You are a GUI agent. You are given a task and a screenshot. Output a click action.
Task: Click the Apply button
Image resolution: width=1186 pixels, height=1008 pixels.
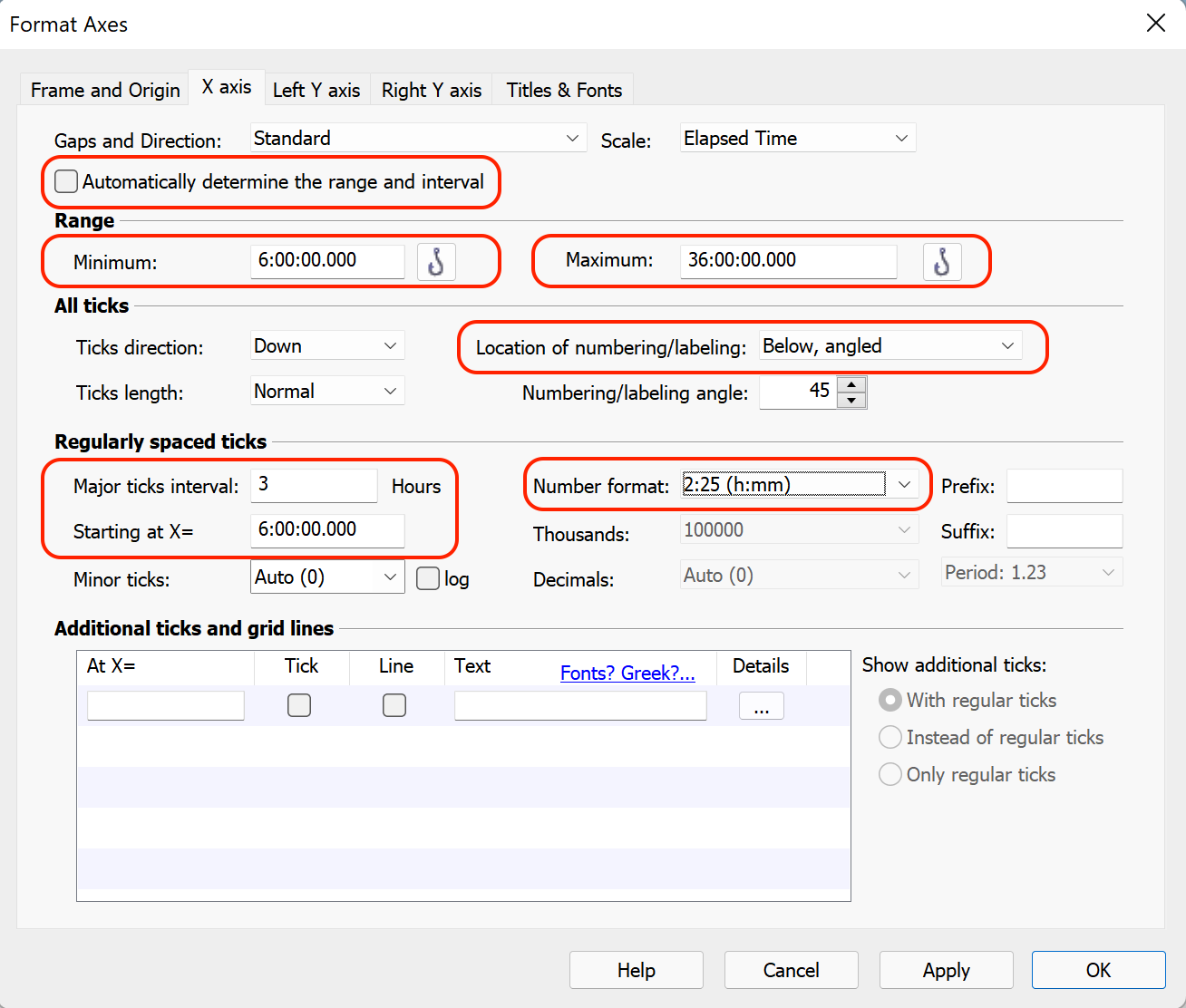947,970
